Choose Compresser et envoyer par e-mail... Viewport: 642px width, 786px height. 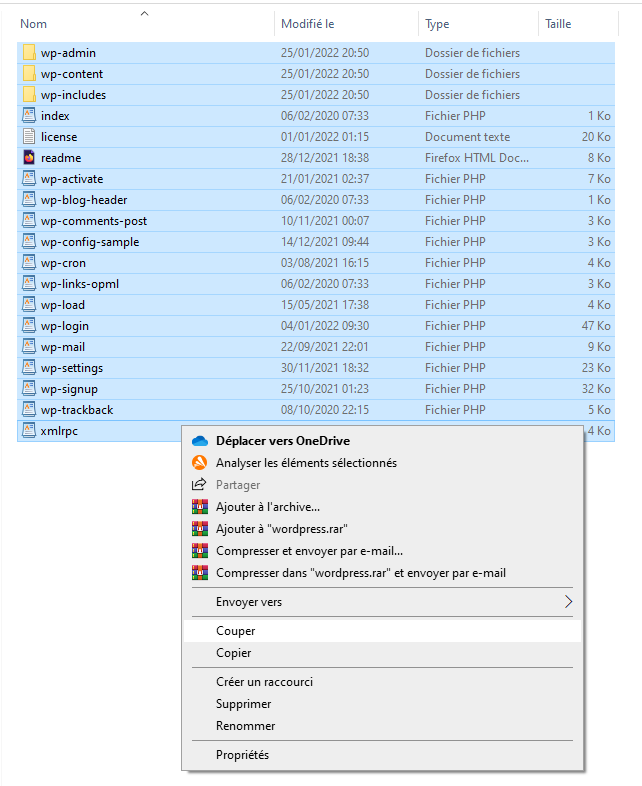tap(382, 551)
